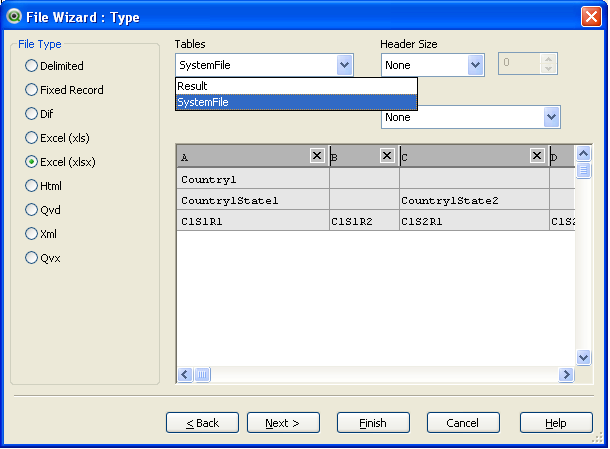Remove column C with its X icon
The height and width of the screenshot is (449, 610).
pos(537,156)
